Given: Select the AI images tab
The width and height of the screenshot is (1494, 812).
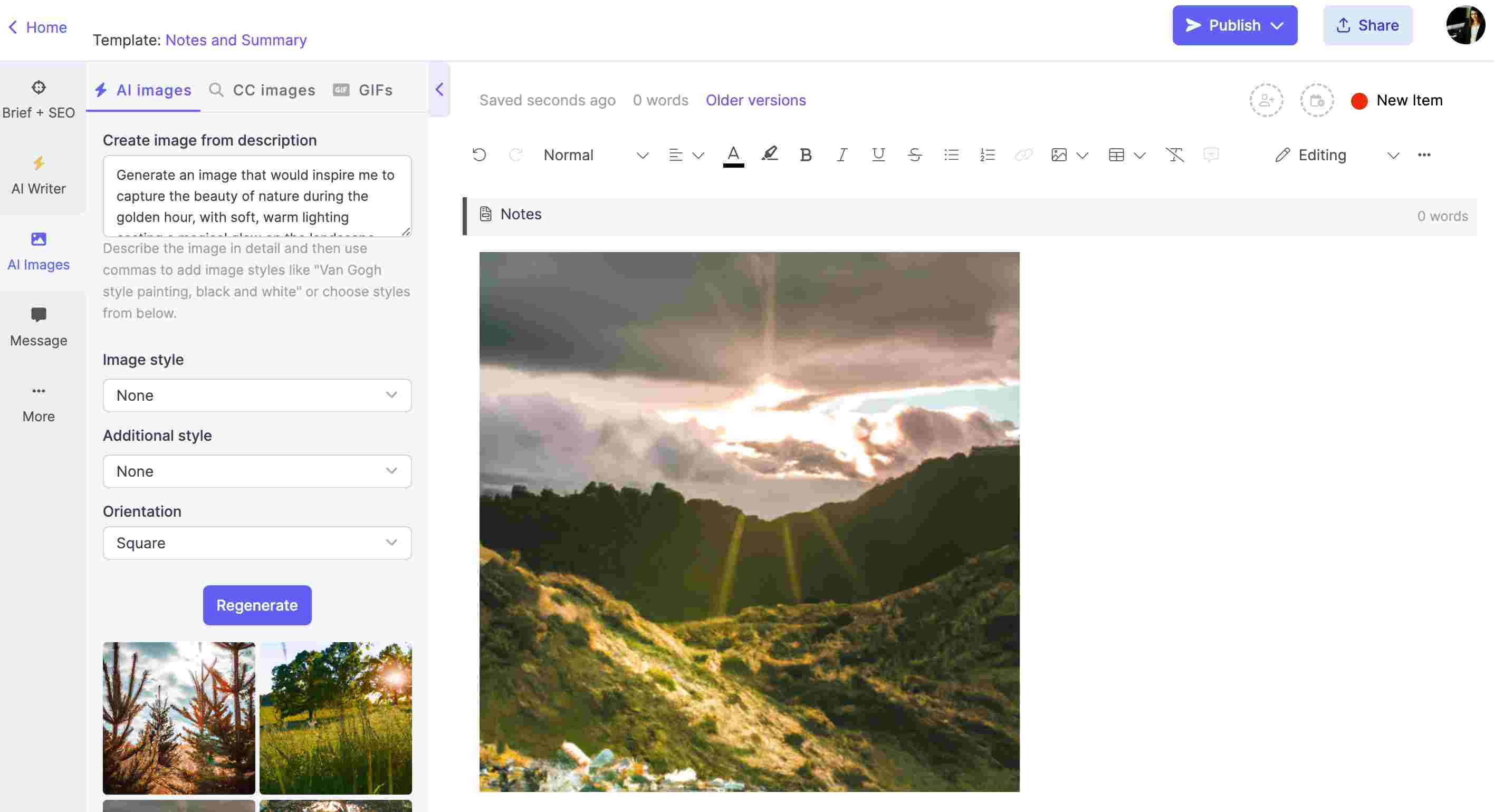Looking at the screenshot, I should tap(143, 90).
